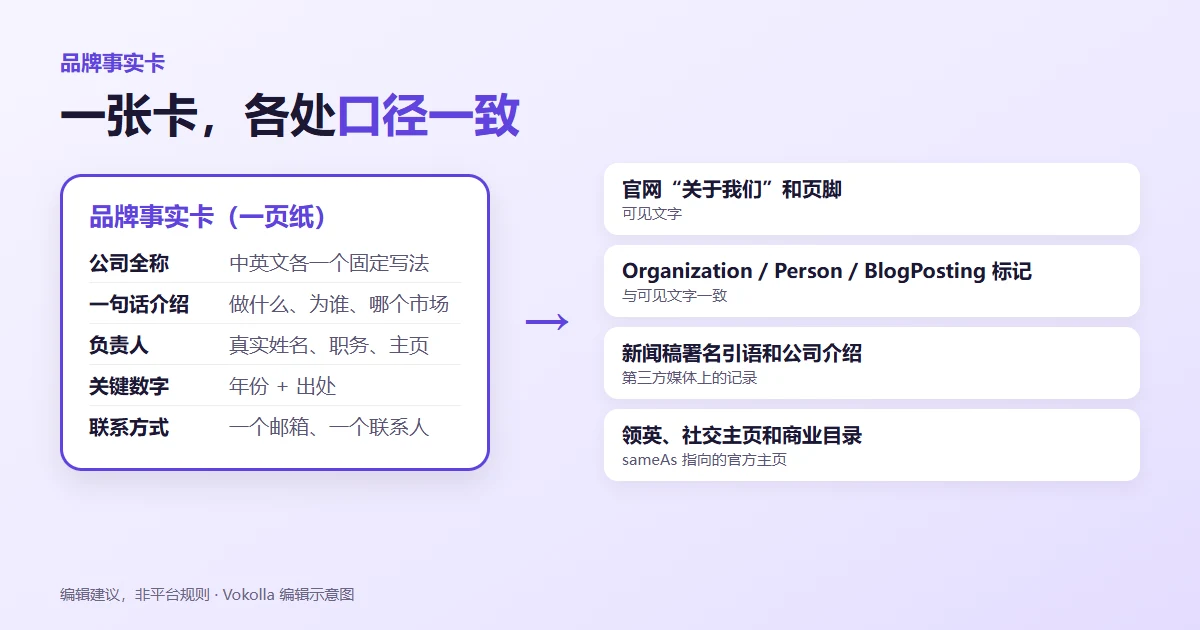Select the 联系方式 row label
This screenshot has width=1200, height=630.
pos(129,427)
